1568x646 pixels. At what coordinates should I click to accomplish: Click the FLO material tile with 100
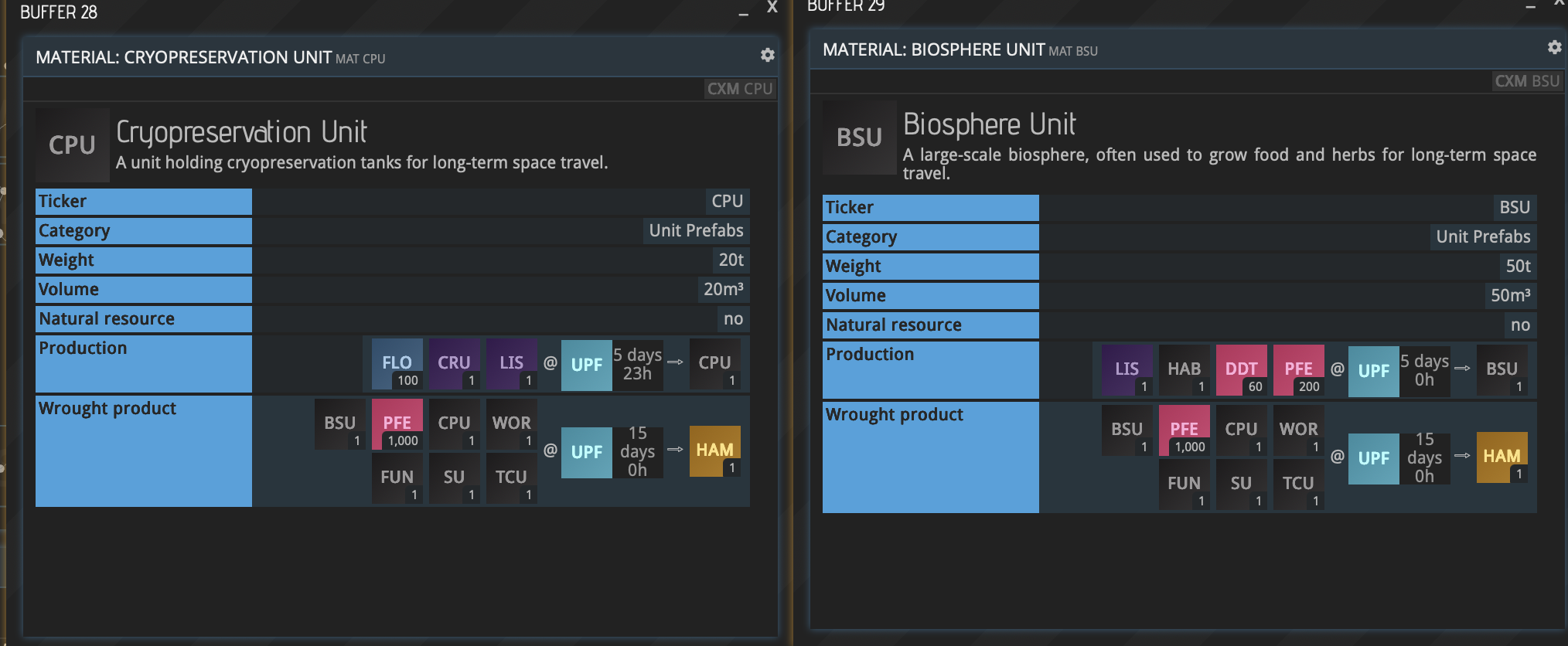[x=397, y=364]
